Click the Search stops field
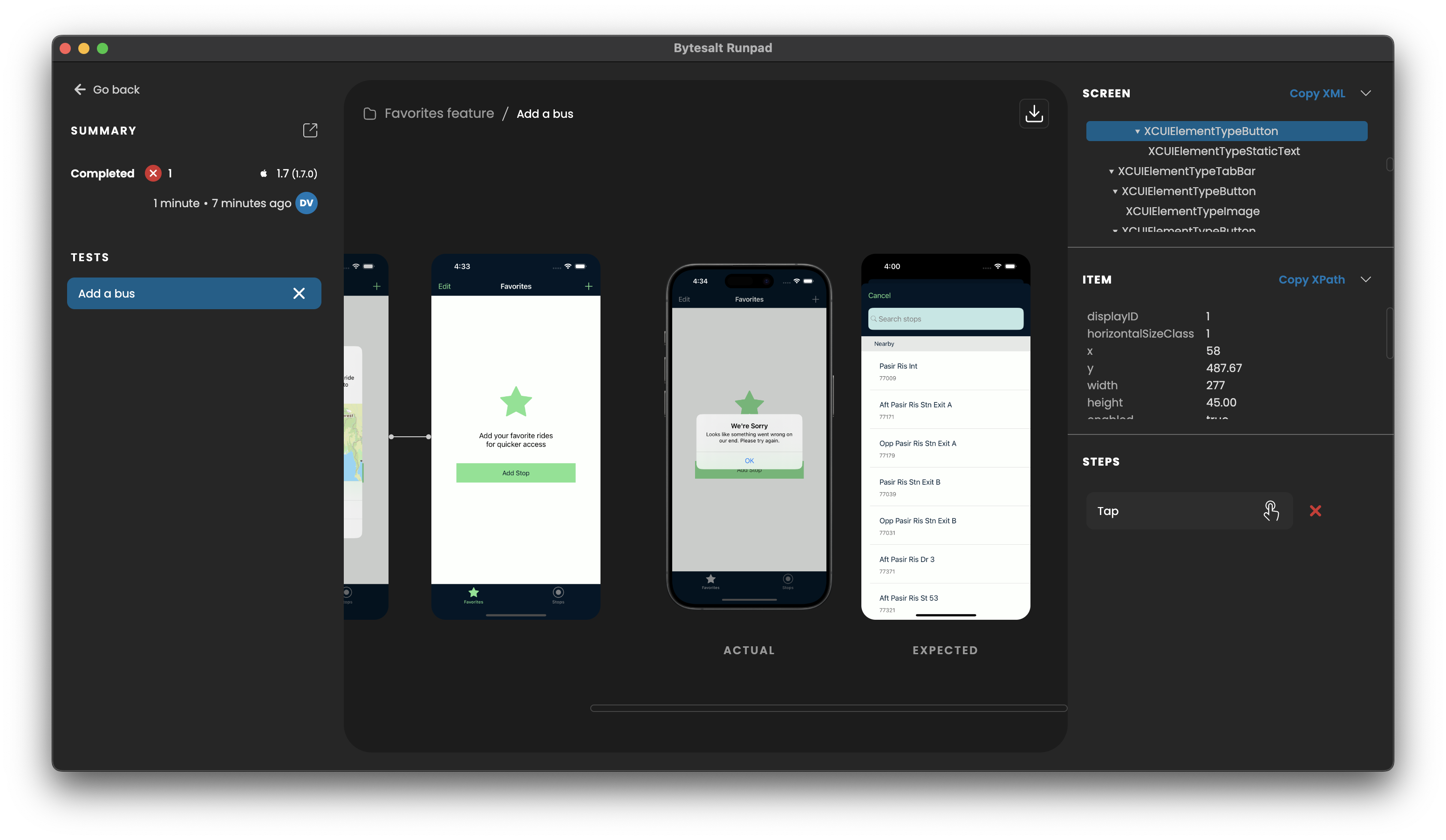 pos(945,319)
